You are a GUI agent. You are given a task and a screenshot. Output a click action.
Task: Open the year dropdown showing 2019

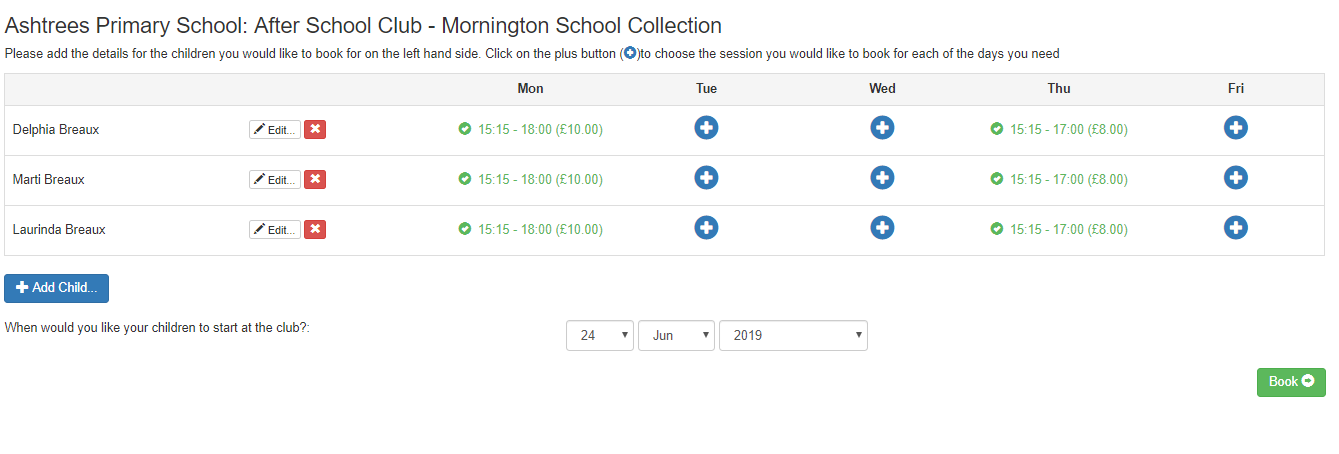[793, 335]
